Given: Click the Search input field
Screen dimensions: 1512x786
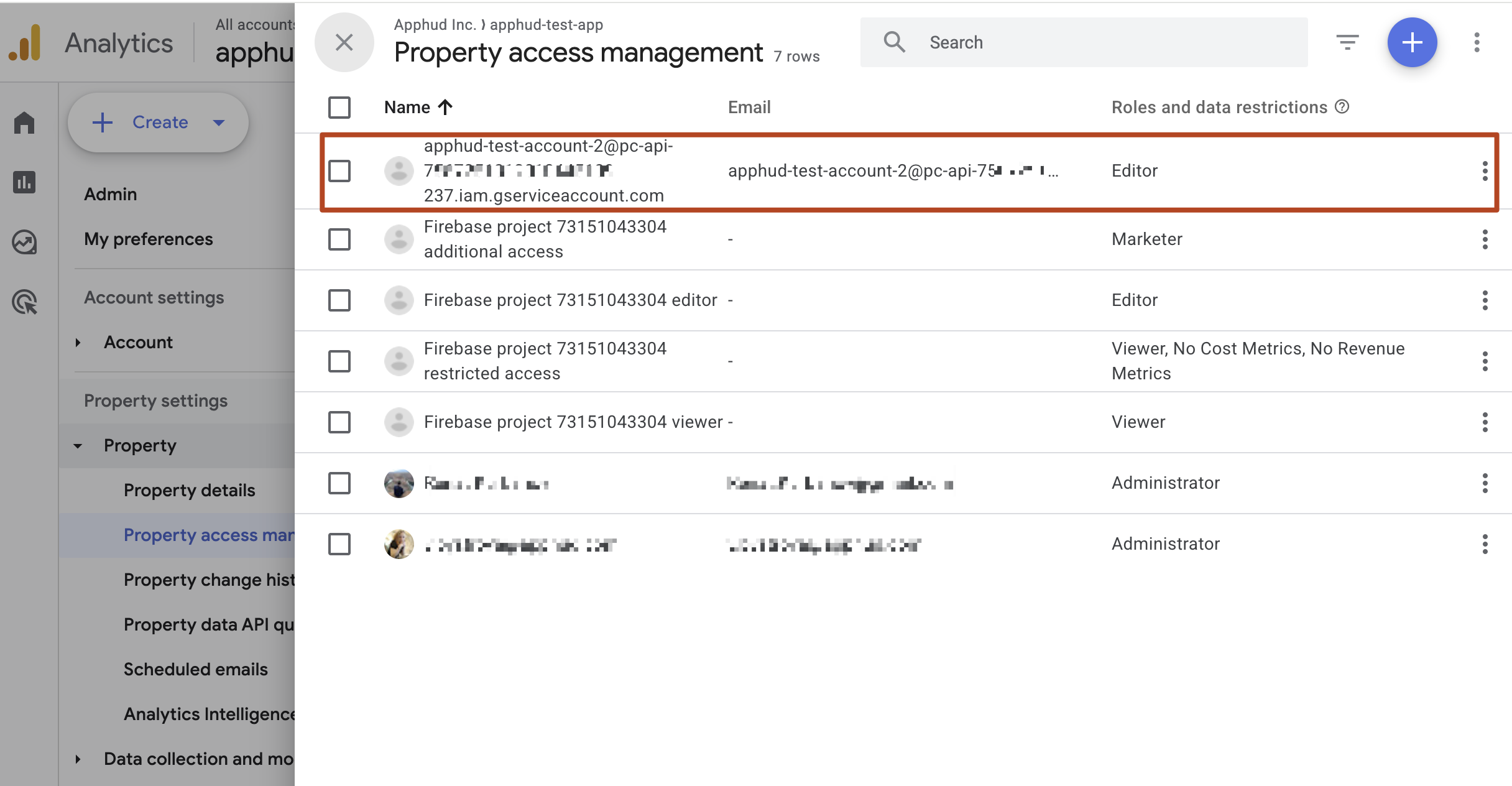Looking at the screenshot, I should [x=1084, y=42].
